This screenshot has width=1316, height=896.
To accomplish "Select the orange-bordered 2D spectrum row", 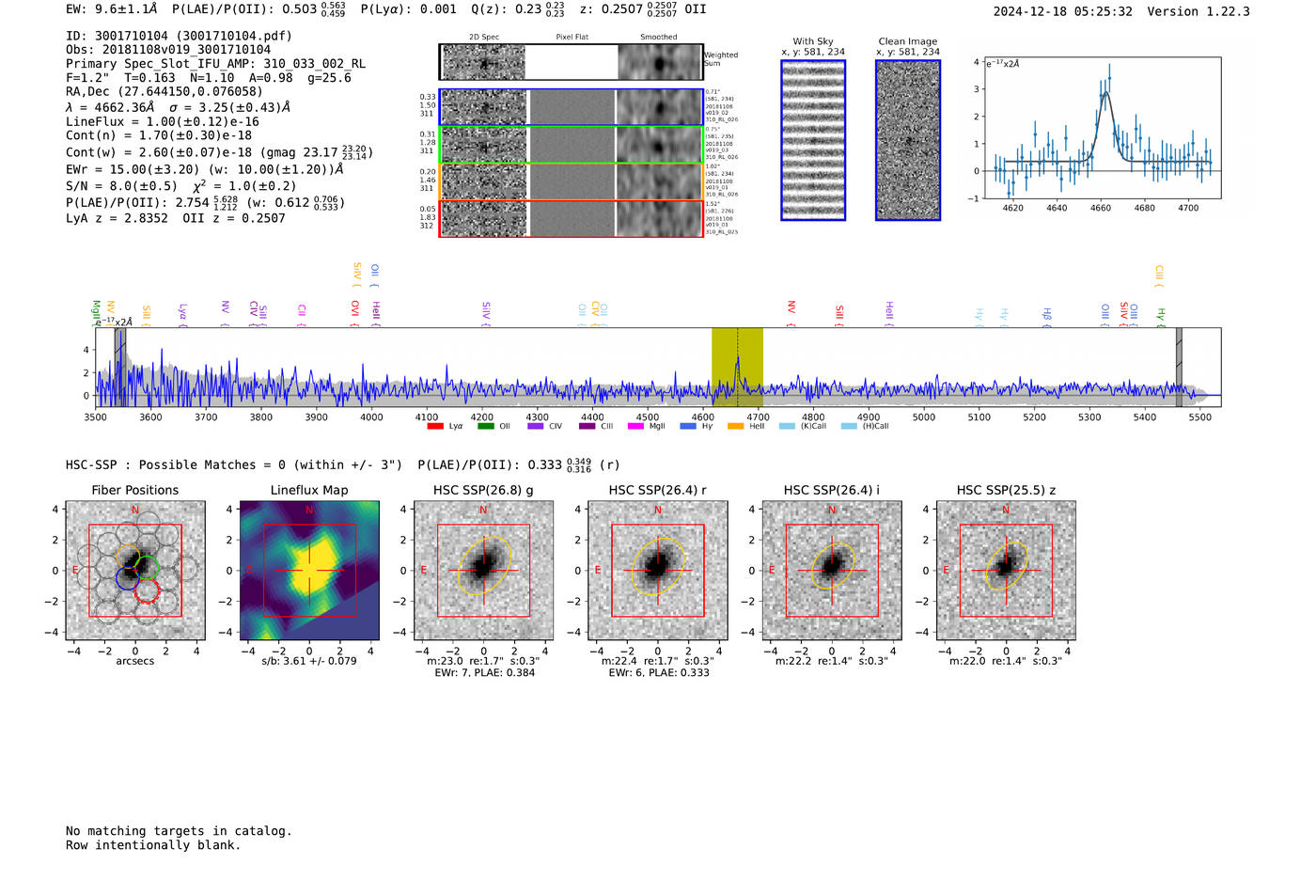I will pyautogui.click(x=572, y=181).
